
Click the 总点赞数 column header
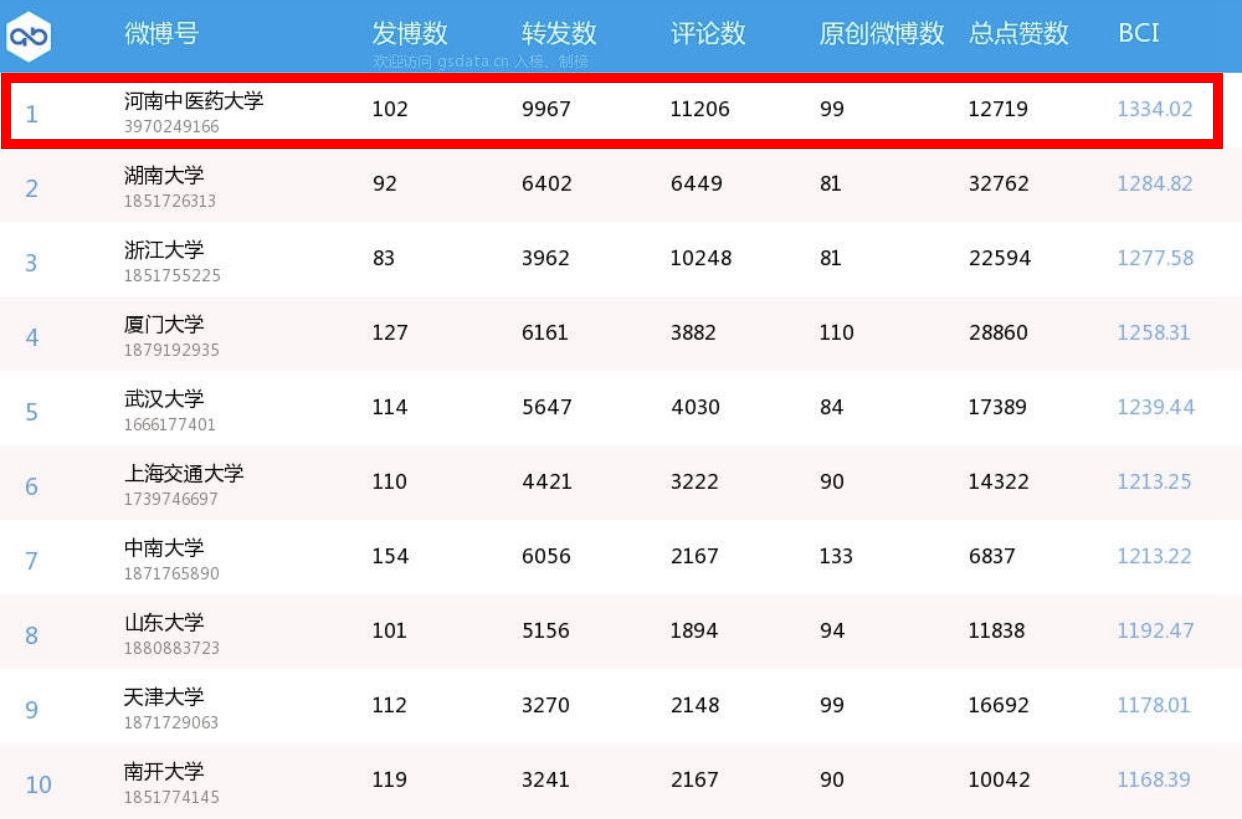(x=1018, y=33)
